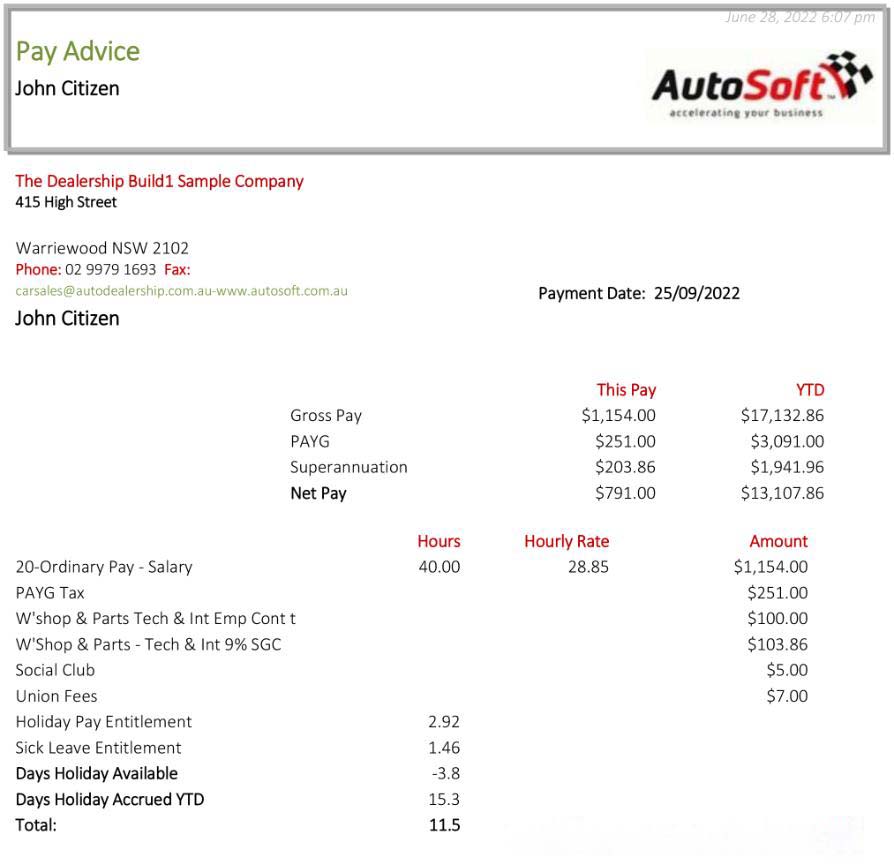Viewport: 894px width, 865px height.
Task: Click the Payment Date 25/09/2022 field
Action: click(639, 293)
